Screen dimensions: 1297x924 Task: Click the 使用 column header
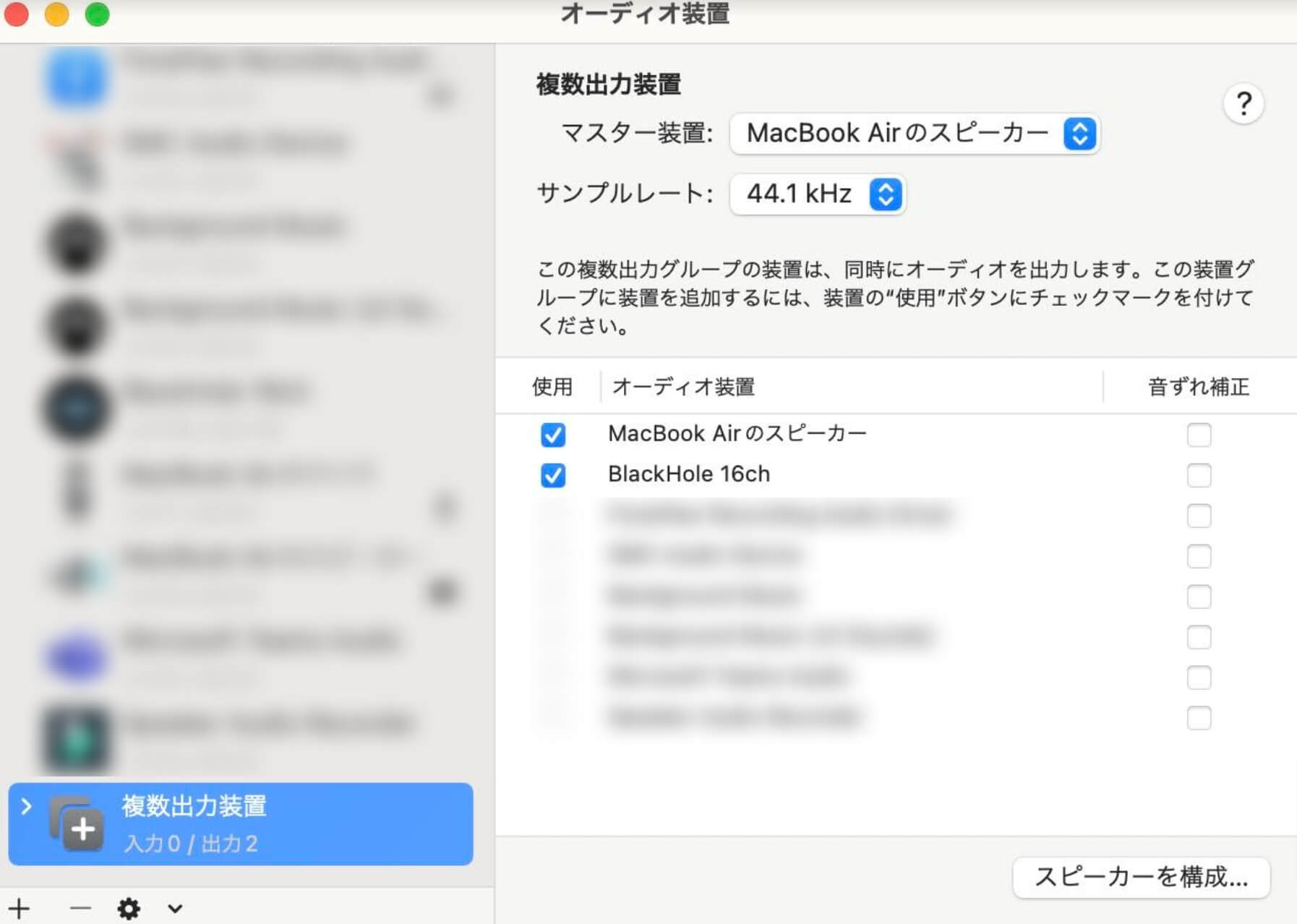point(552,387)
